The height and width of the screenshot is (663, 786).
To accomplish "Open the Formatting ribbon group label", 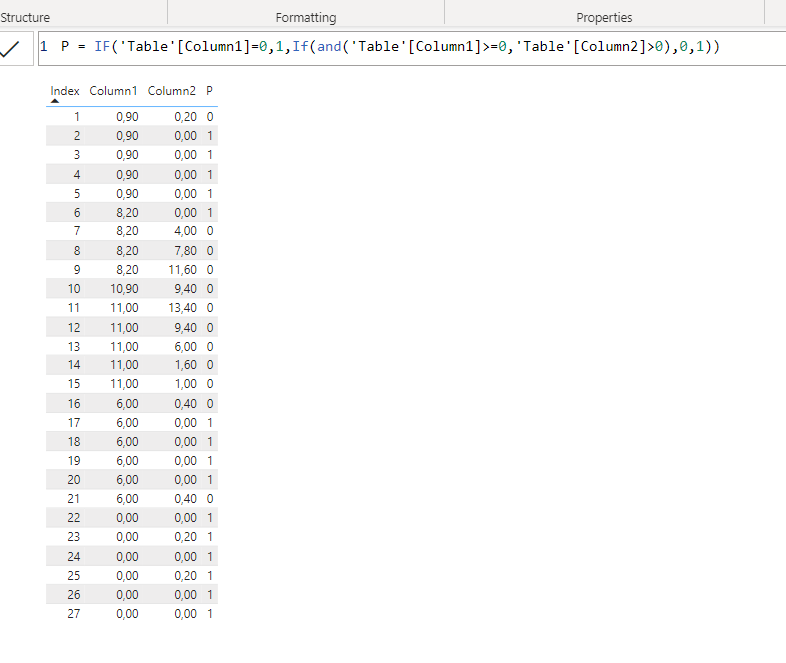I will tap(306, 18).
